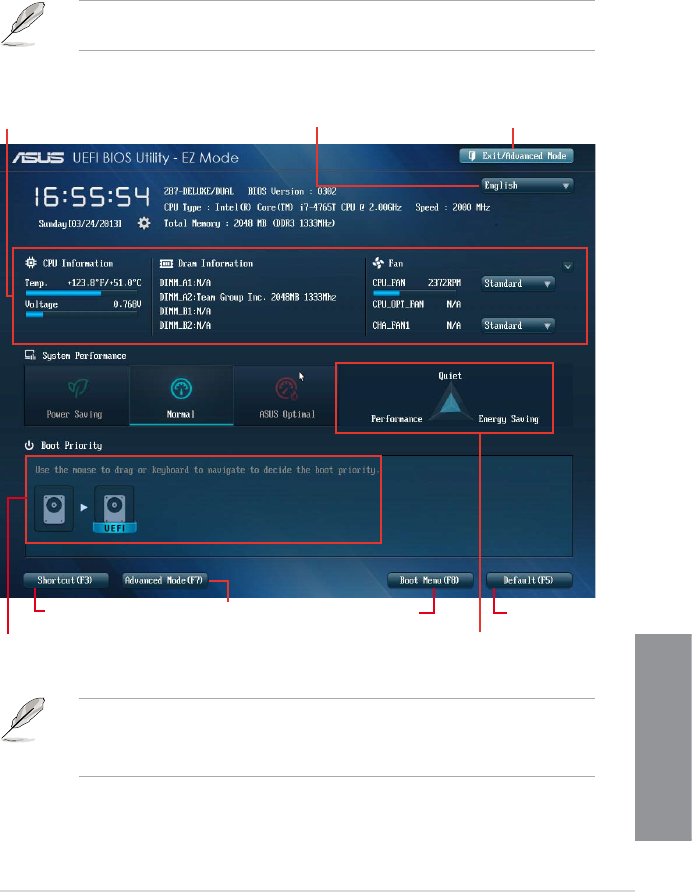Click the CPU Information chip icon

click(x=31, y=263)
